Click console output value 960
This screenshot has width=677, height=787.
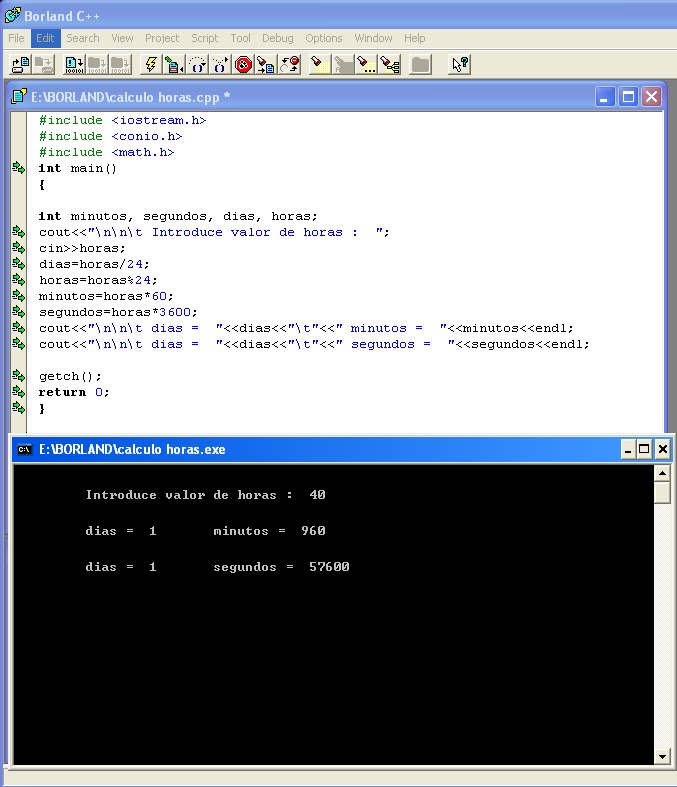point(313,531)
